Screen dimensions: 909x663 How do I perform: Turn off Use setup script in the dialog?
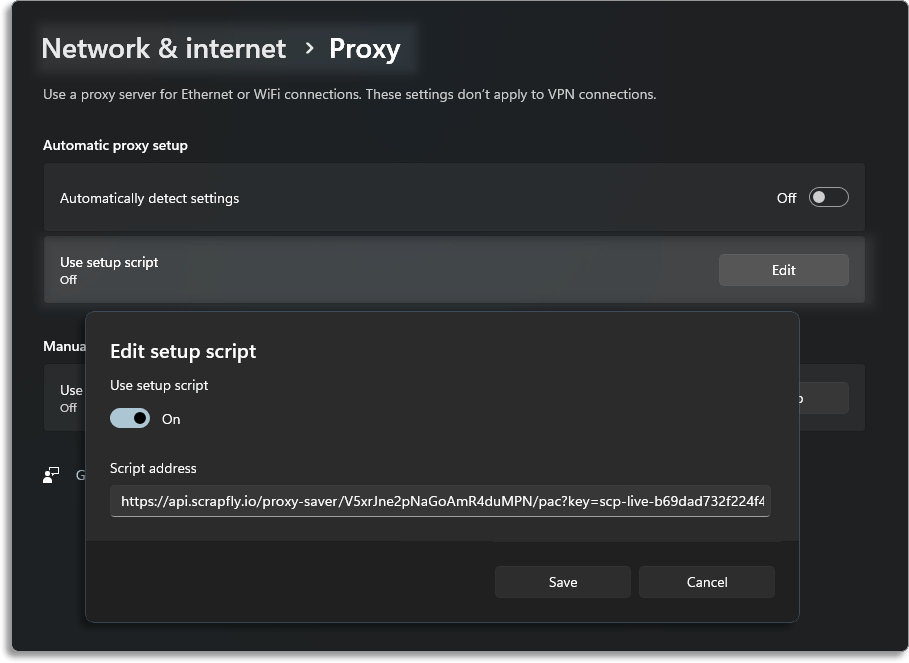(x=130, y=418)
